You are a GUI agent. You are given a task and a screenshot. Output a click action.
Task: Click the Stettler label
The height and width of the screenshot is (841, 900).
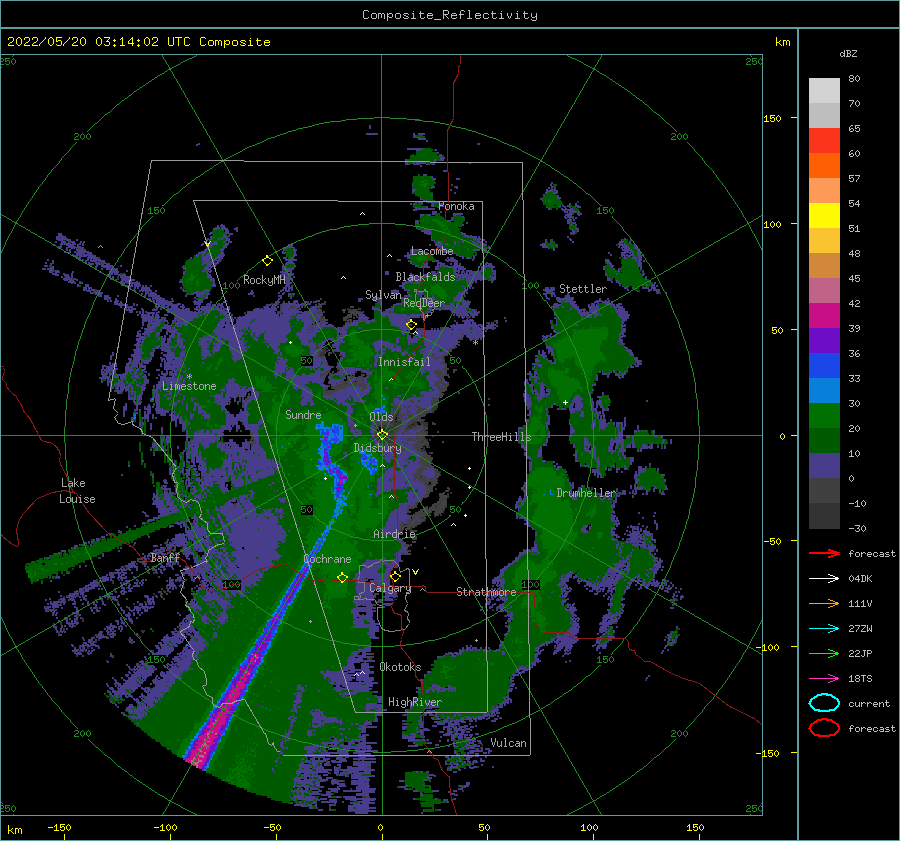(x=583, y=289)
